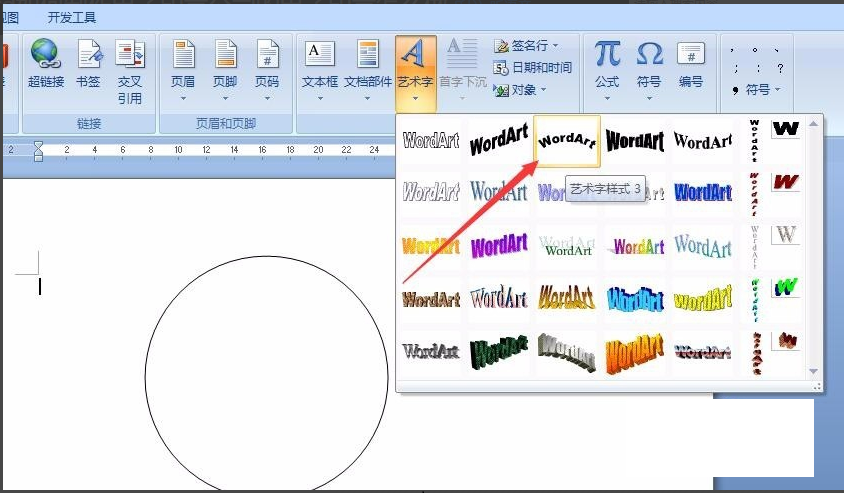
Task: Choose the heavy black pinched WordArt style
Action: point(635,141)
